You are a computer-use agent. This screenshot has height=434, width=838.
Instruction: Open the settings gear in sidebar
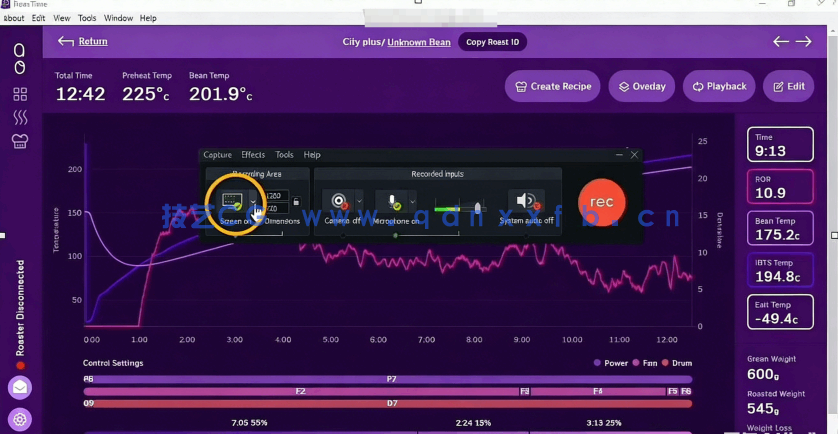[x=19, y=419]
